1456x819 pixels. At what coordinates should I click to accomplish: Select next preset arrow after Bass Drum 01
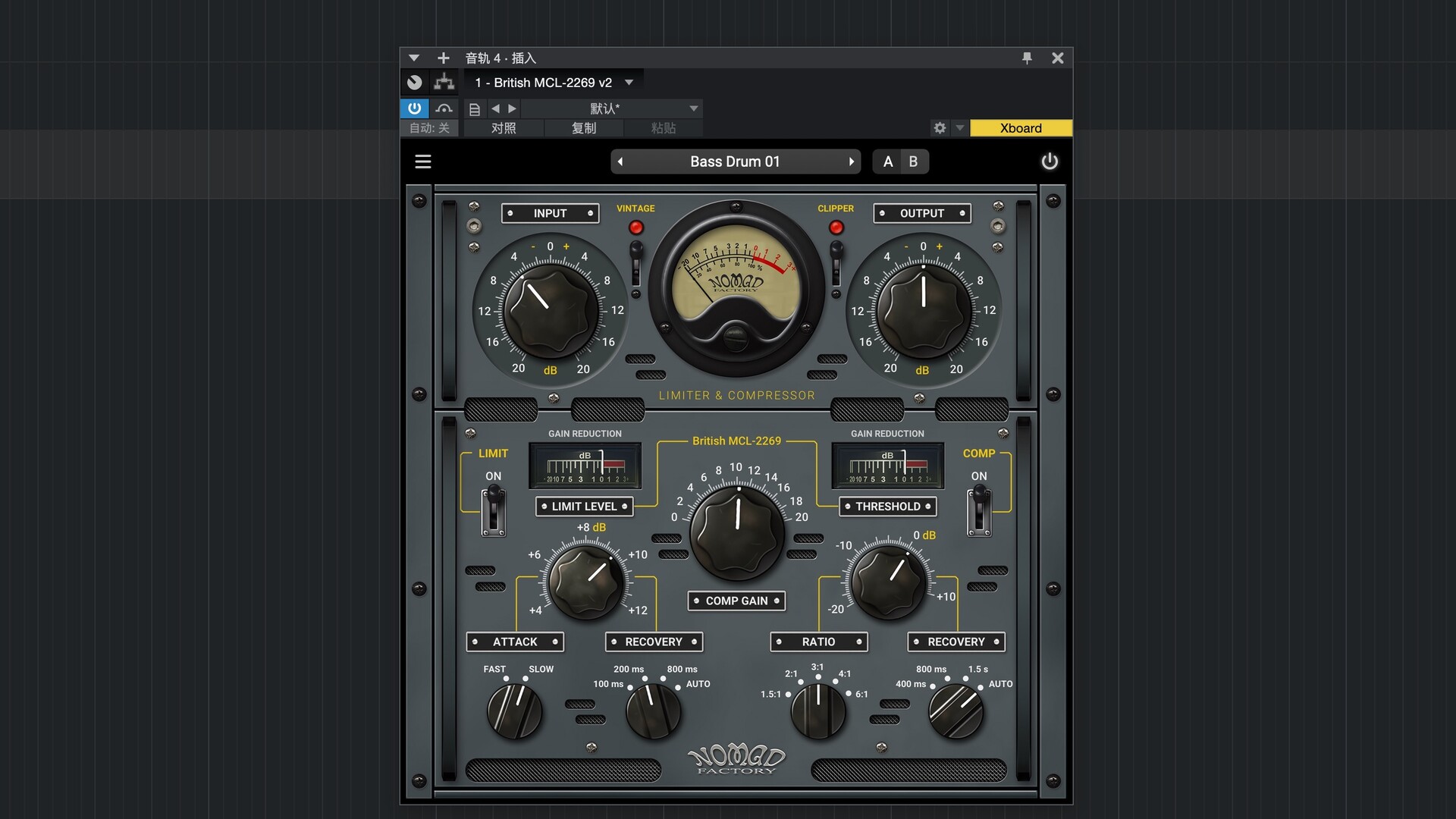click(x=851, y=162)
